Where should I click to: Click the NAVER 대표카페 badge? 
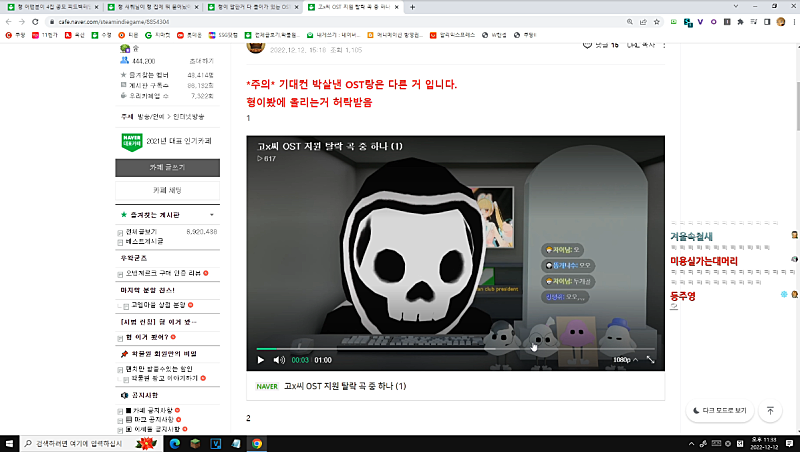(132, 142)
